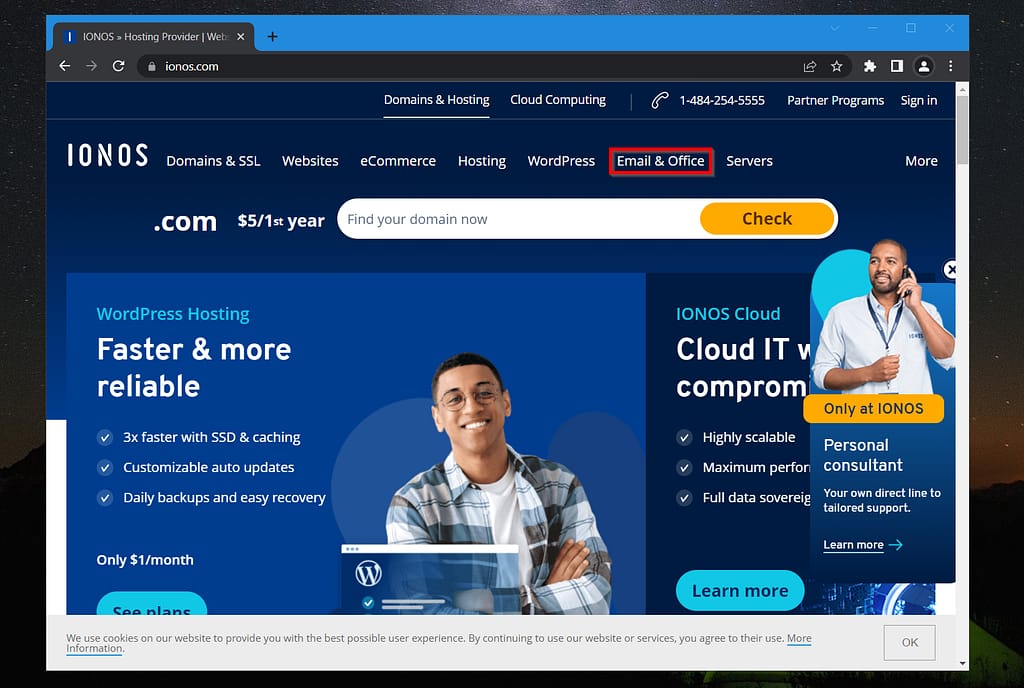Follow Learn more in Personal consultant popup
This screenshot has height=688, width=1024.
point(853,544)
